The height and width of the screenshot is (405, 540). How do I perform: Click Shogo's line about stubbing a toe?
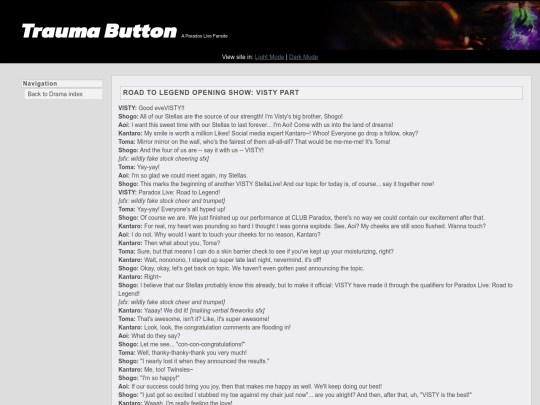(295, 395)
